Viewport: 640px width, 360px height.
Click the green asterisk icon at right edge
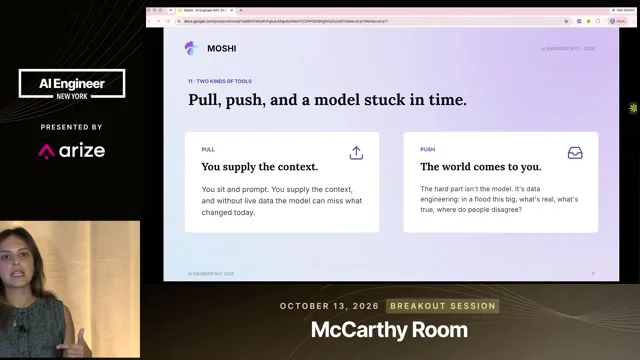click(633, 108)
